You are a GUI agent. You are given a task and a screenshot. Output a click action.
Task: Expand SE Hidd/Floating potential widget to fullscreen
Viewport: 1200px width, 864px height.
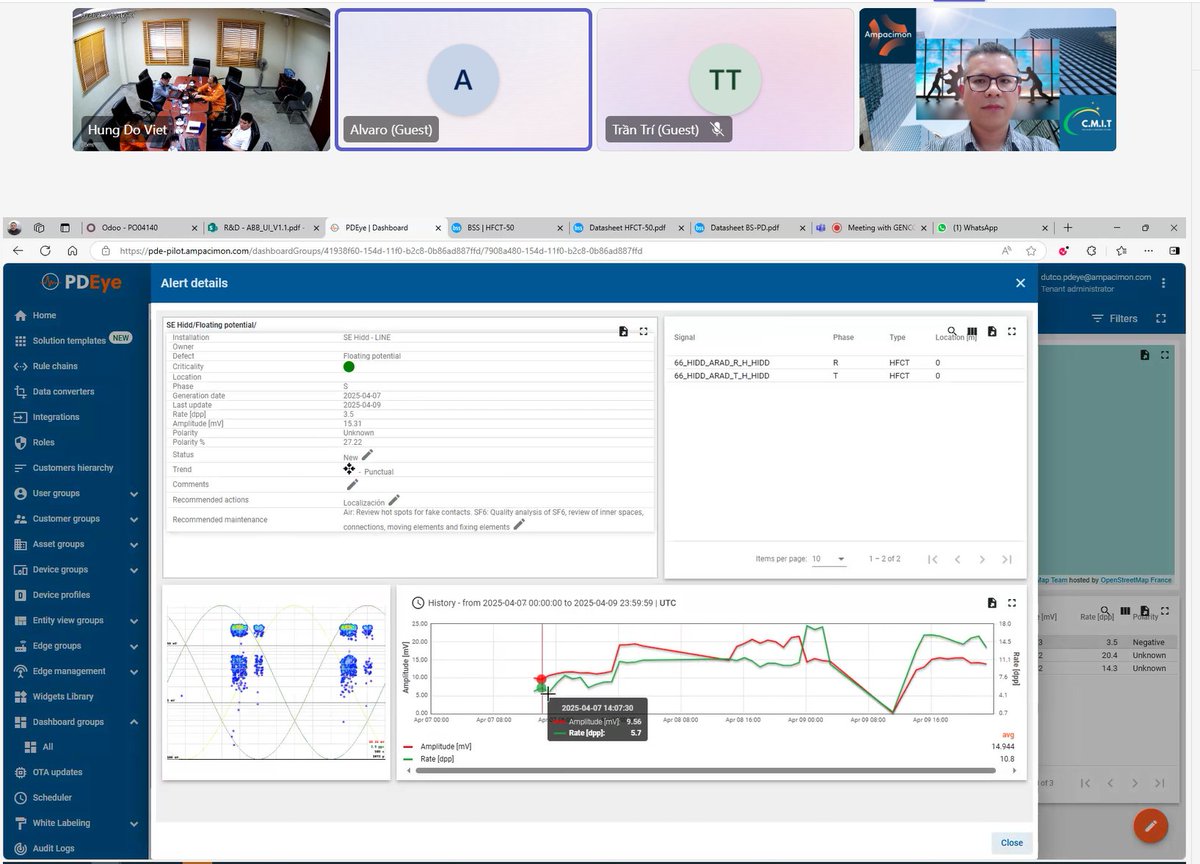click(x=643, y=331)
